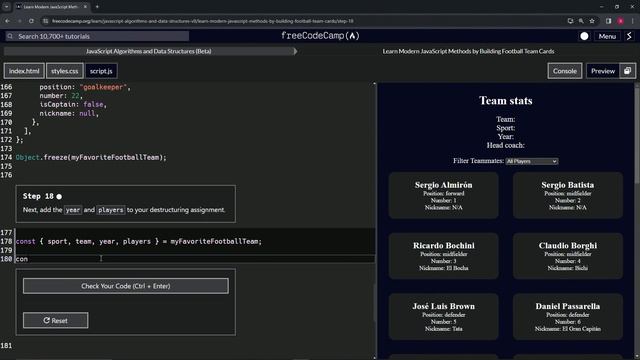Open the browser profile avatar
The image size is (640, 360).
(620, 21)
